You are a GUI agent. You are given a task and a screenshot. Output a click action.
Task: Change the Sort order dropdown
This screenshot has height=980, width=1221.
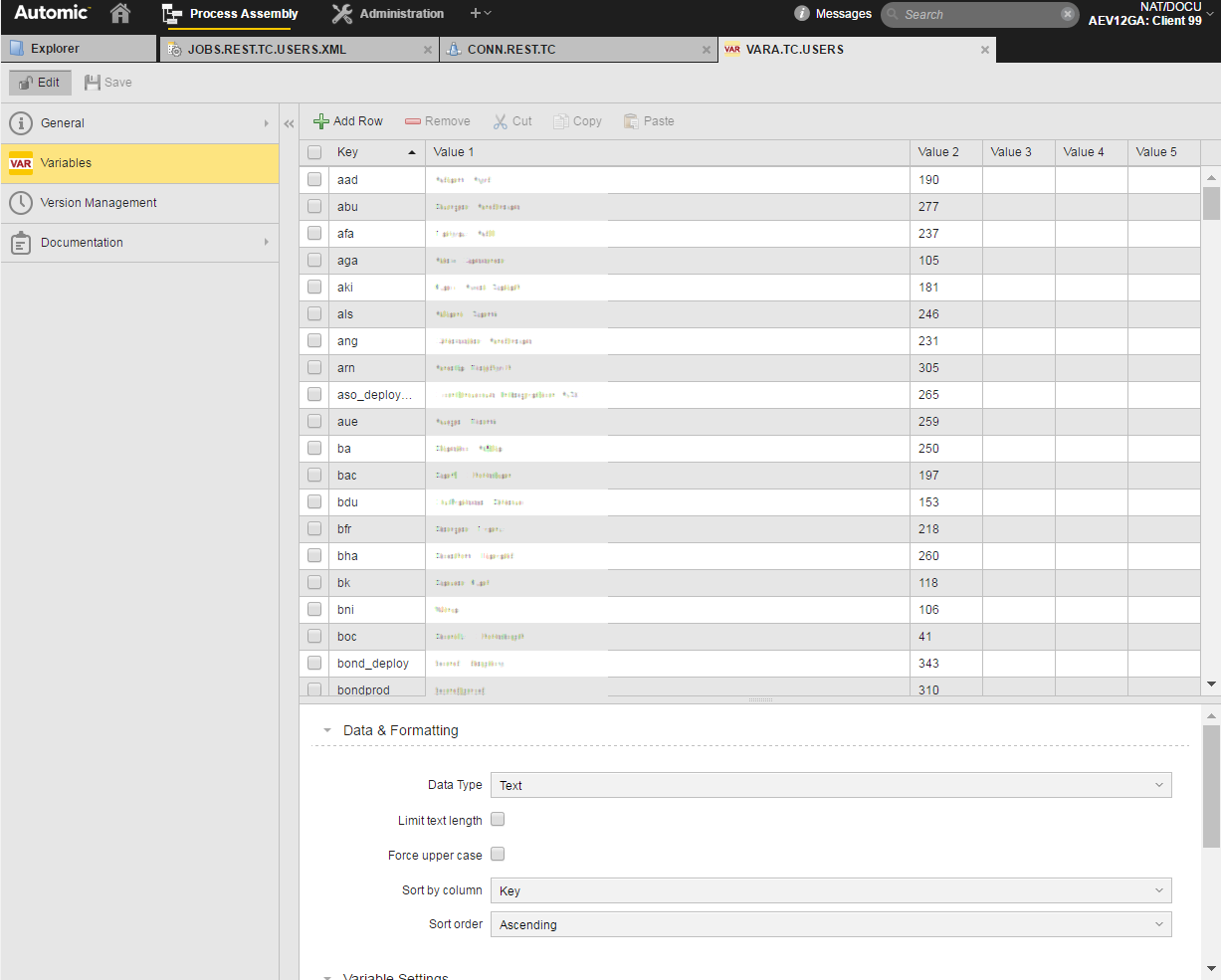click(831, 924)
